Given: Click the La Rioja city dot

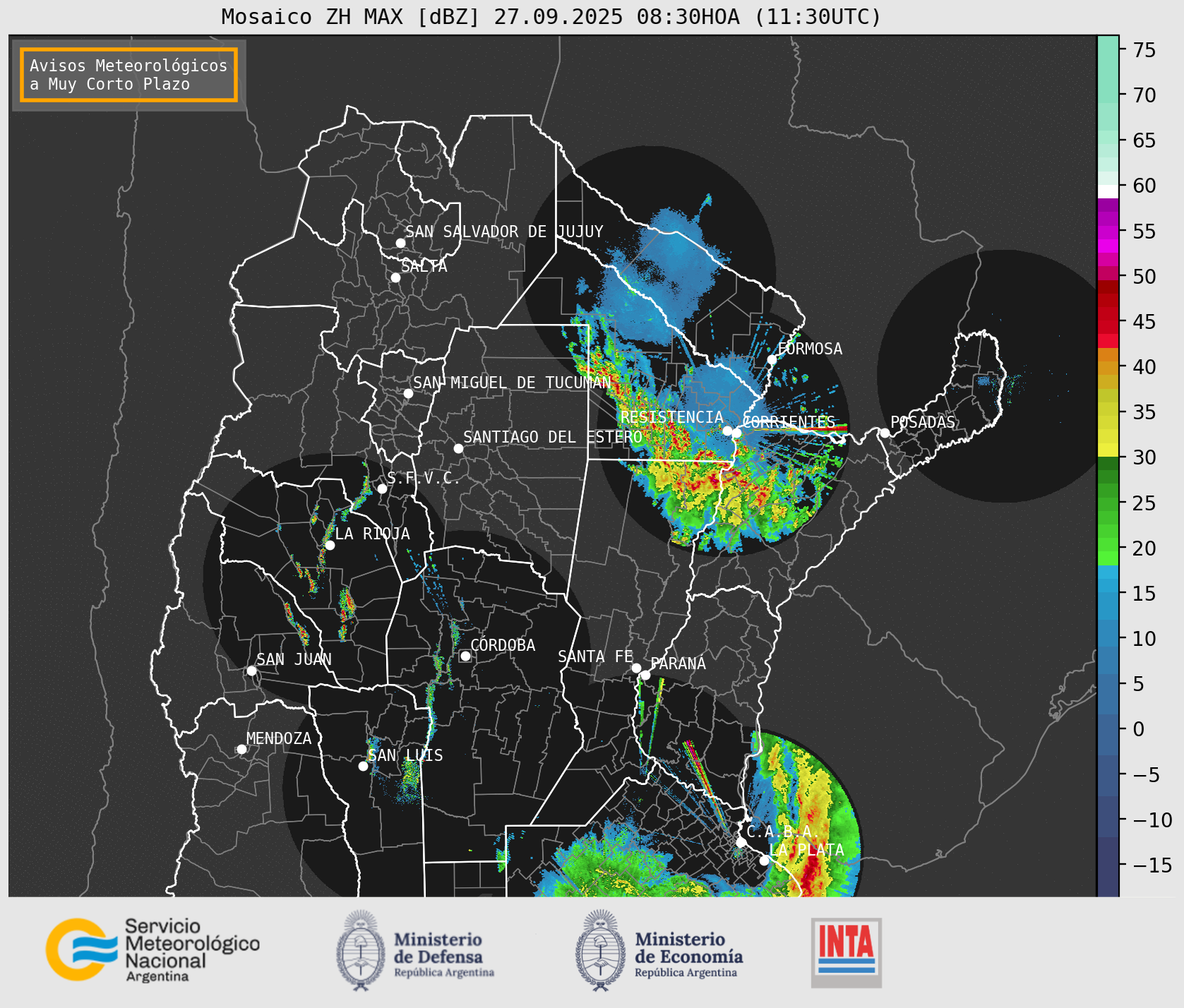Looking at the screenshot, I should pyautogui.click(x=330, y=545).
